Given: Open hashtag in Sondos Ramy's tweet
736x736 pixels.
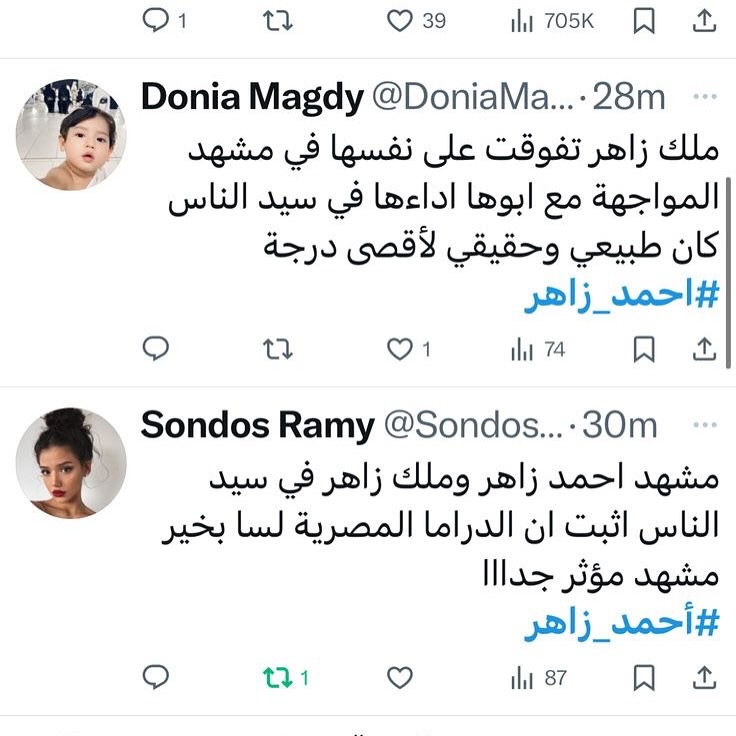Looking at the screenshot, I should pyautogui.click(x=621, y=622).
